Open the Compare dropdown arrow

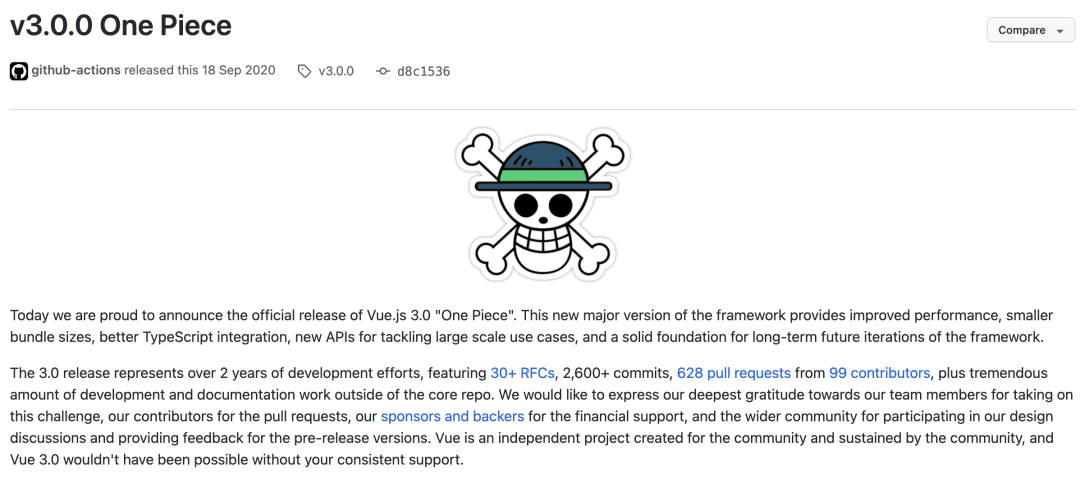click(1059, 30)
